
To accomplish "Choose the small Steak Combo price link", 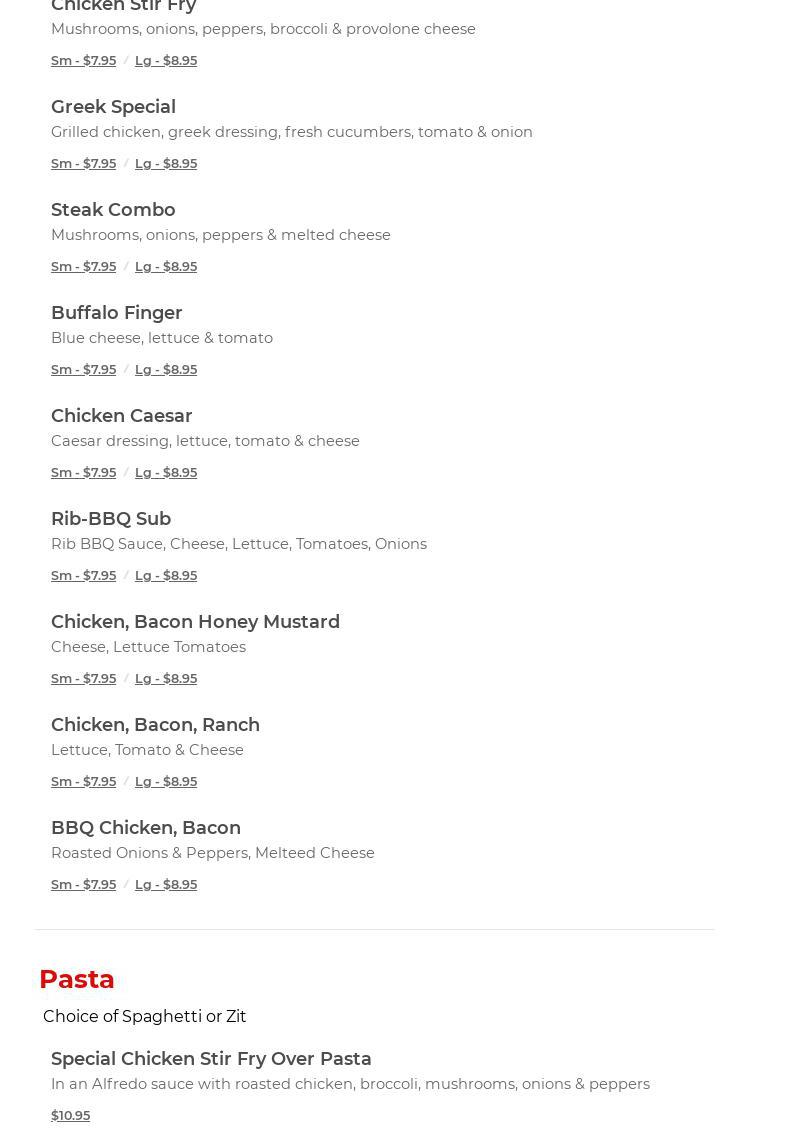I will point(83,266).
